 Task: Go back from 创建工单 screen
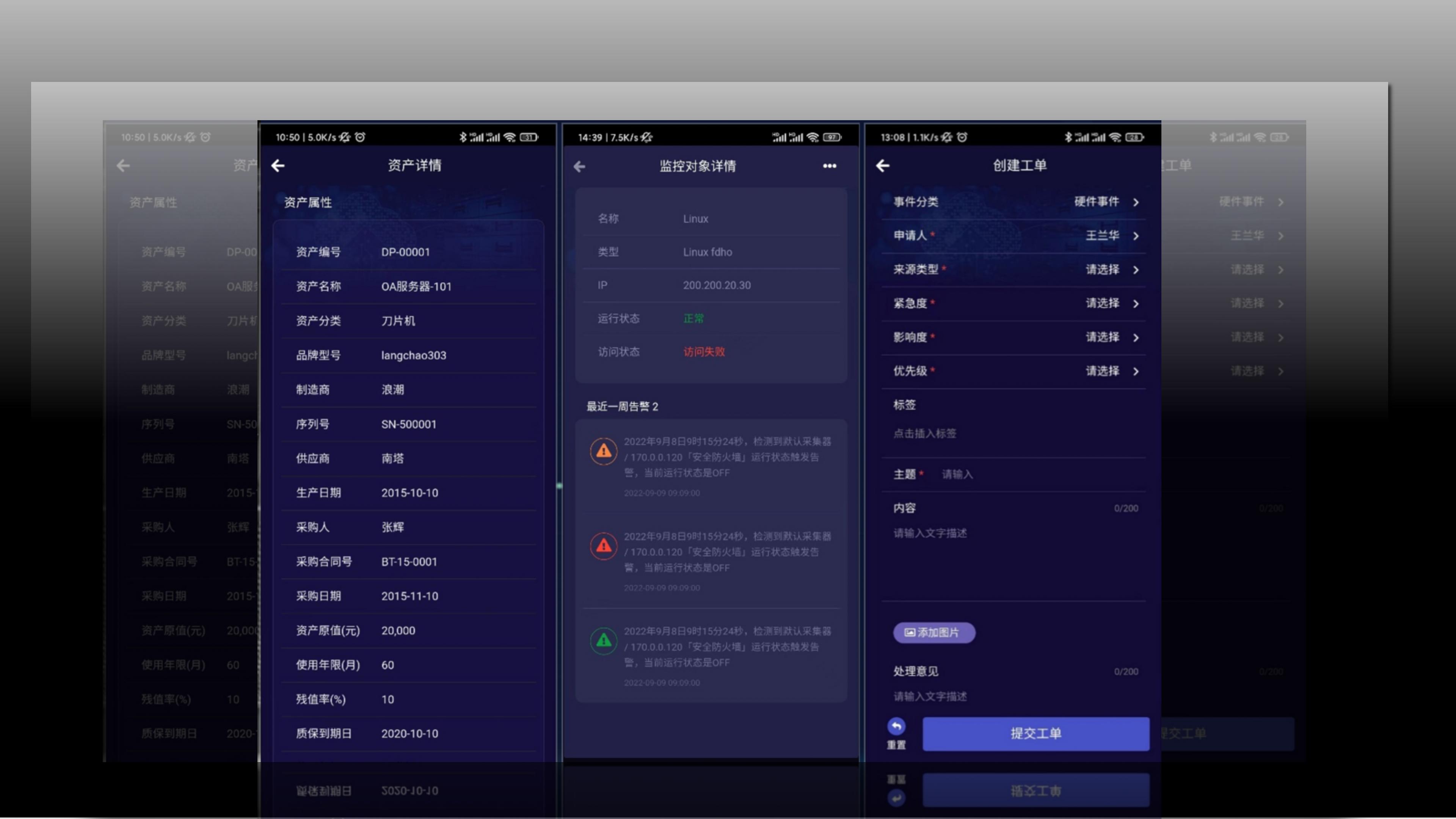coord(883,166)
